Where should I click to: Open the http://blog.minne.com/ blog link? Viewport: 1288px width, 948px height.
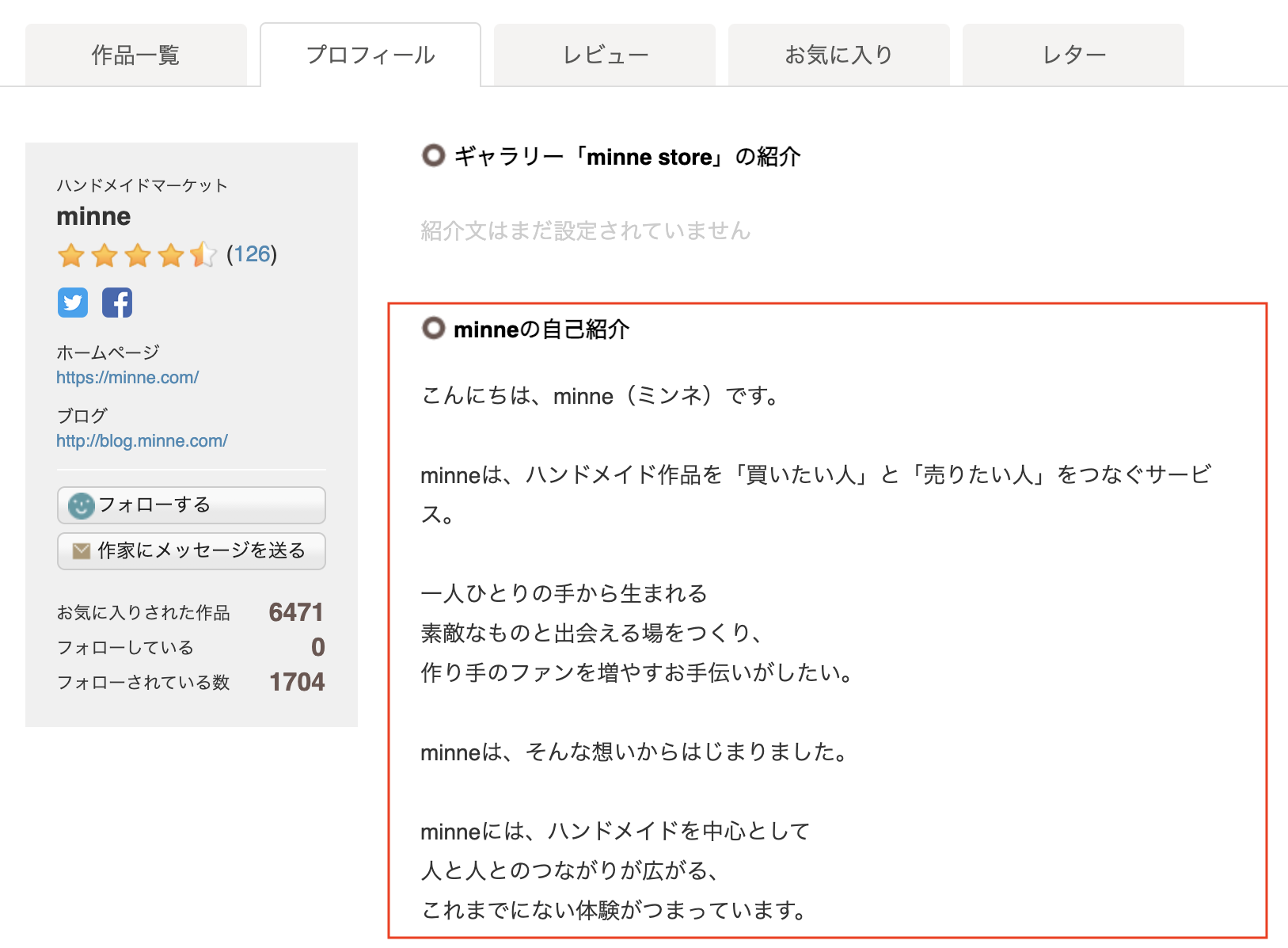click(x=142, y=441)
